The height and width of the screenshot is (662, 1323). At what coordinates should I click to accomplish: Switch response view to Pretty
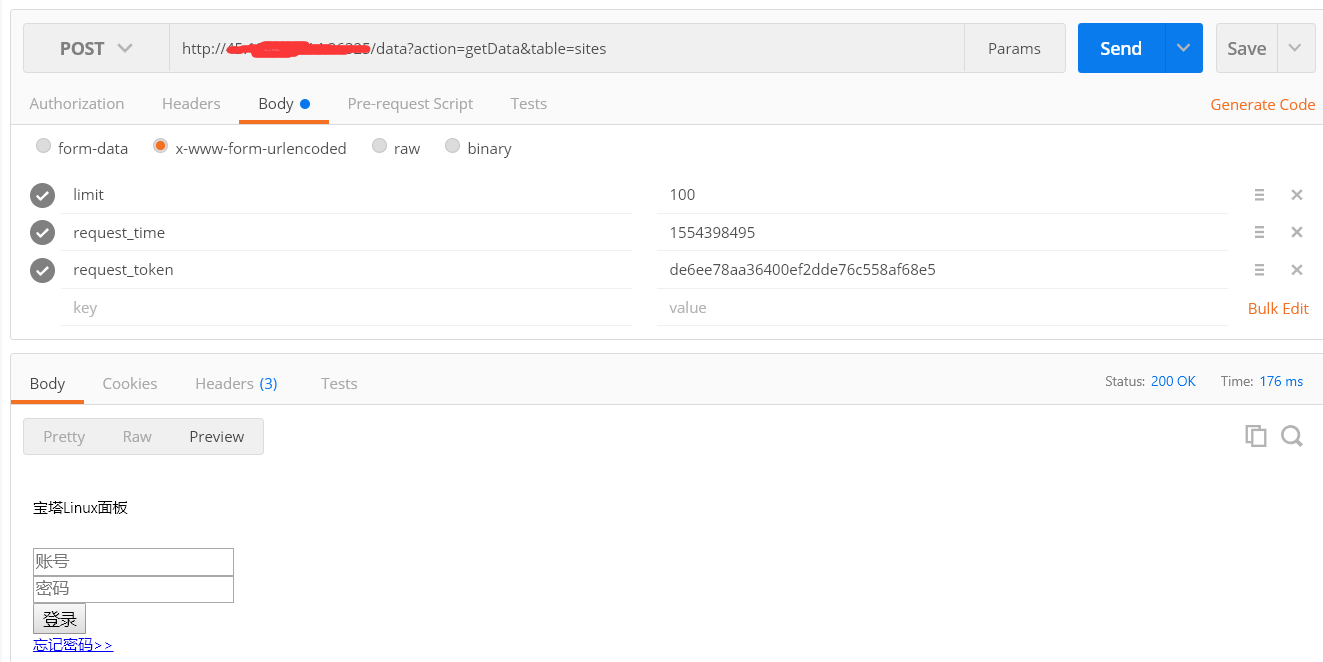tap(64, 436)
